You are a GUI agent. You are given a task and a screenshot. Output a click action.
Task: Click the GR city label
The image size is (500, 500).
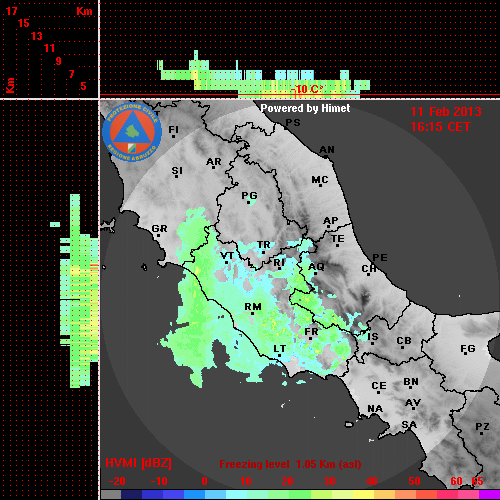click(159, 229)
